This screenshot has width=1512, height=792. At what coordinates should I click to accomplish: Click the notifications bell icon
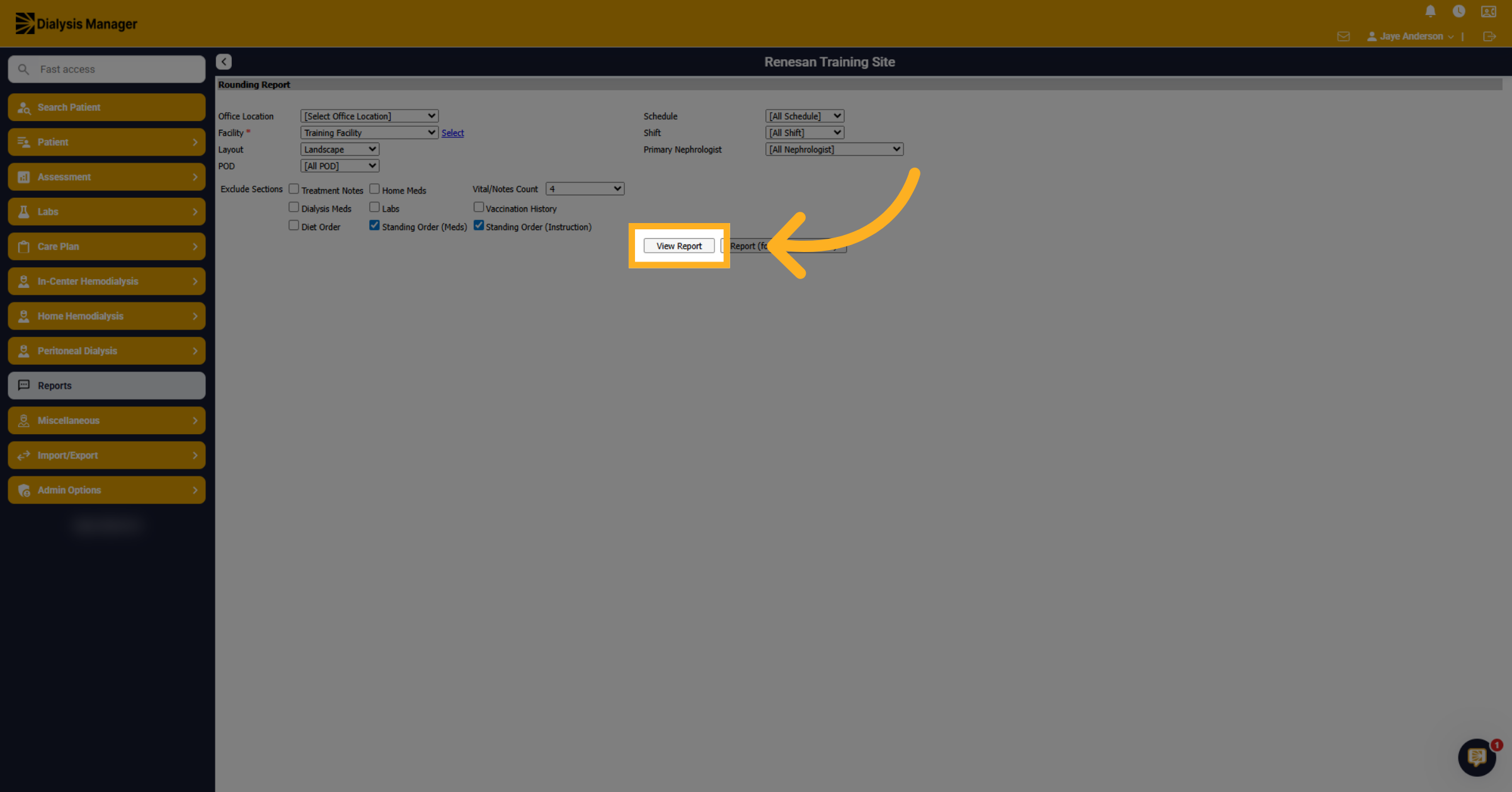click(1430, 11)
